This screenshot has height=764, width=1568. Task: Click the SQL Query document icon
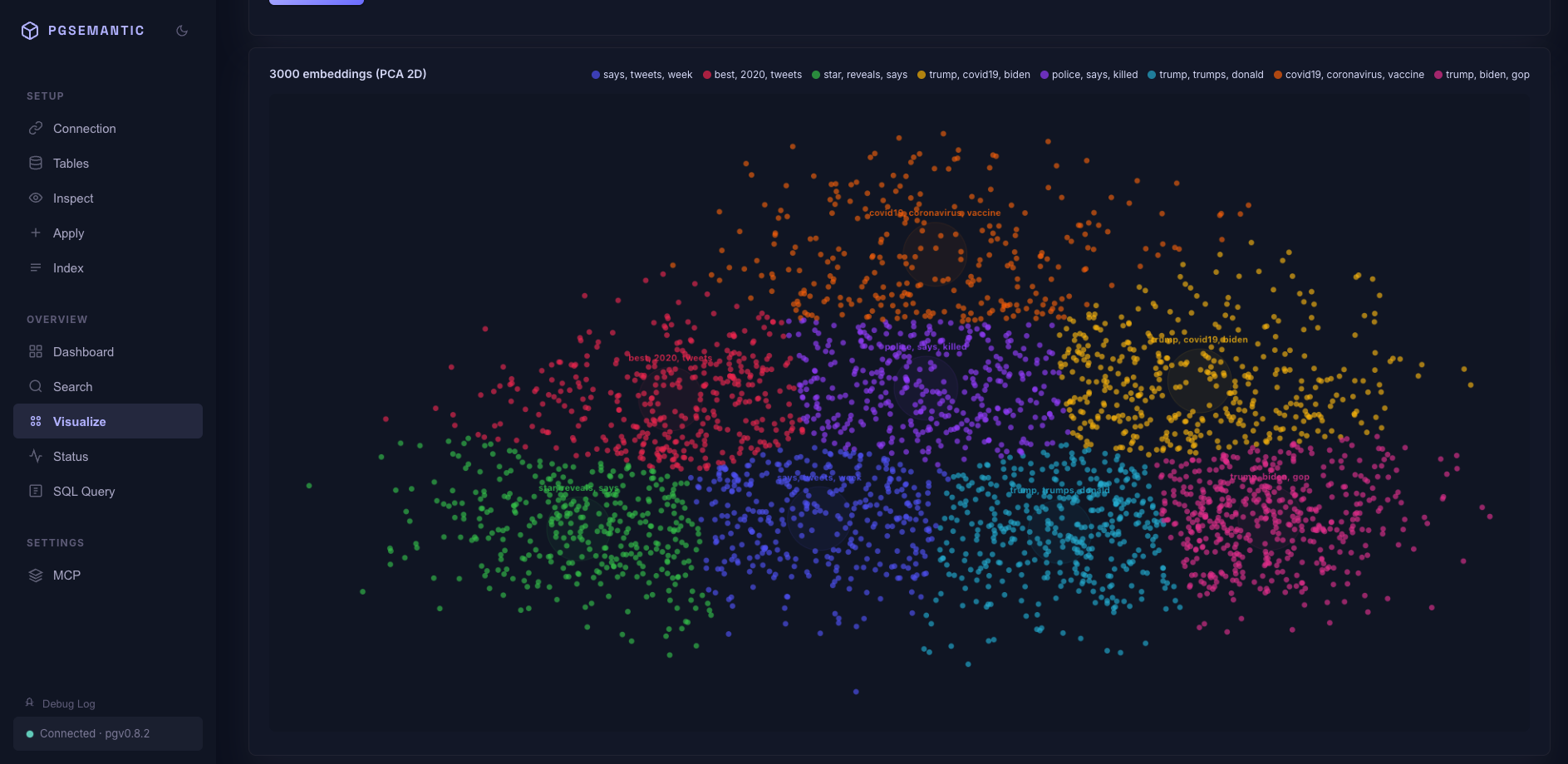36,491
